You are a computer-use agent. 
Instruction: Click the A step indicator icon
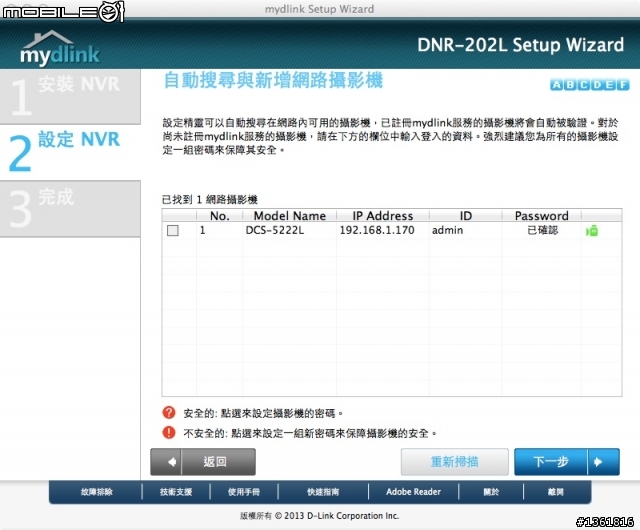click(556, 85)
